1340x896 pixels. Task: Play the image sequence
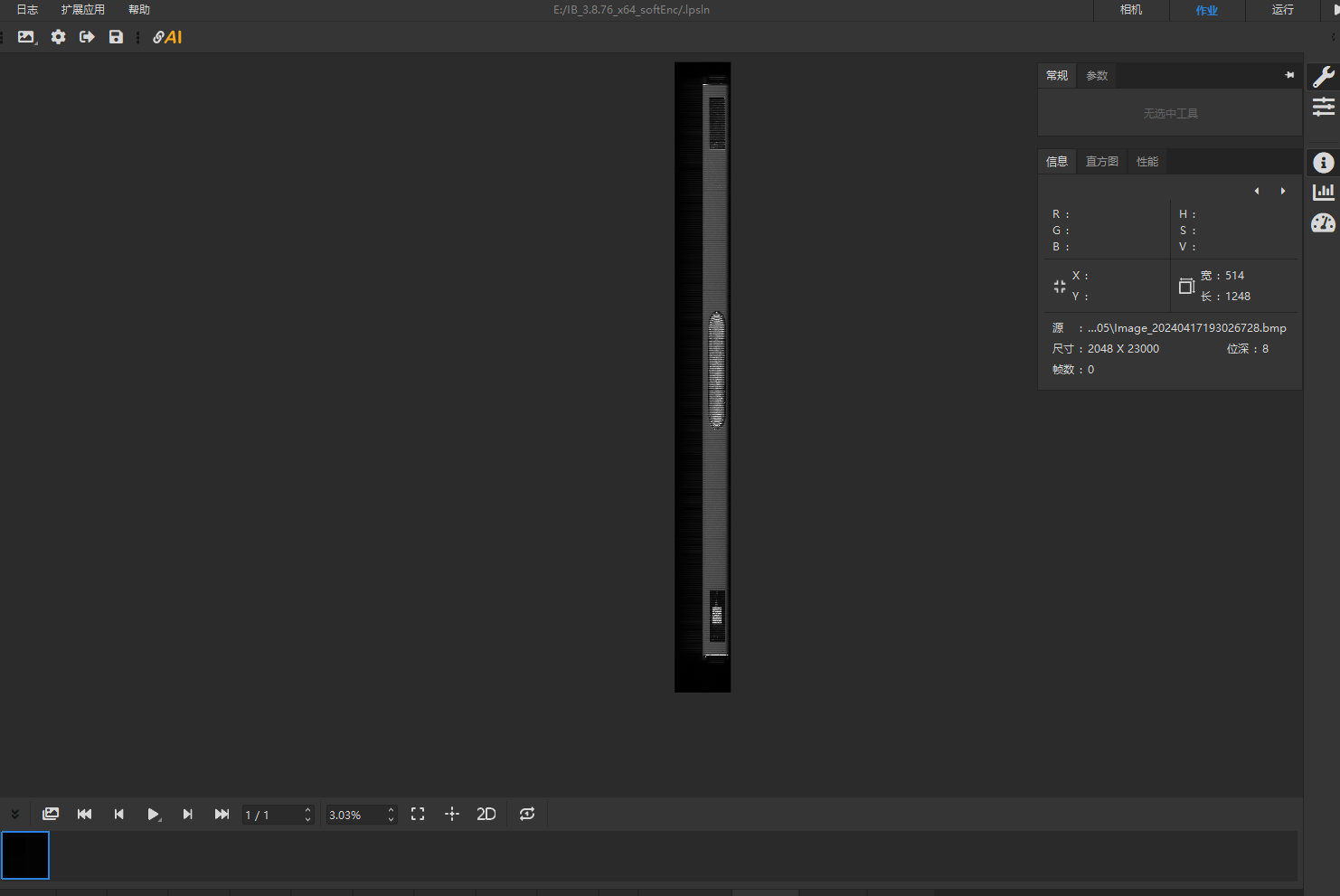click(x=153, y=814)
